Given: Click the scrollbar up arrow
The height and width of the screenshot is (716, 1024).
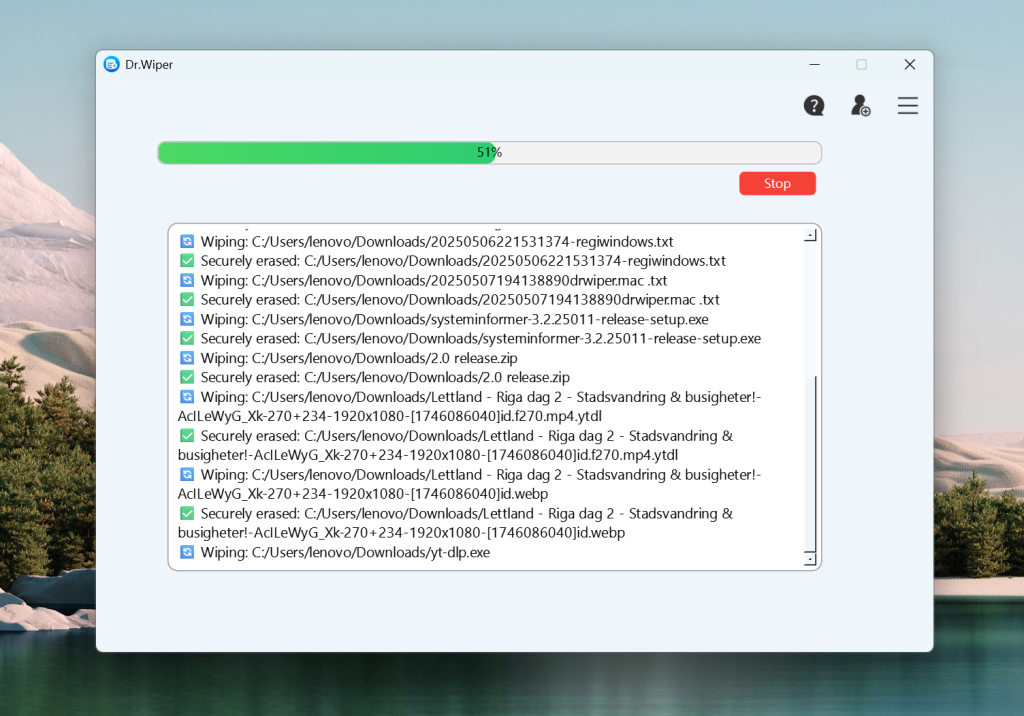Looking at the screenshot, I should [810, 234].
